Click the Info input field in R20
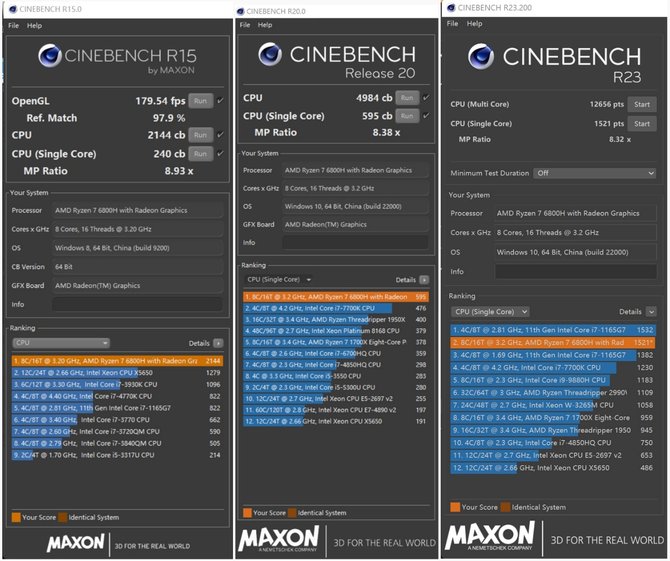This screenshot has width=670, height=561. 355,242
